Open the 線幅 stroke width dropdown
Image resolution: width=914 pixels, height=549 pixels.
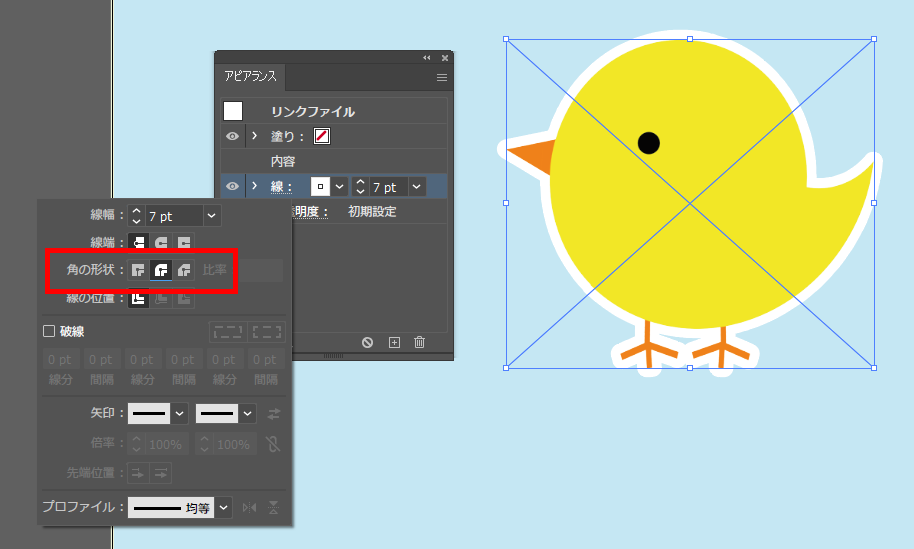[211, 216]
